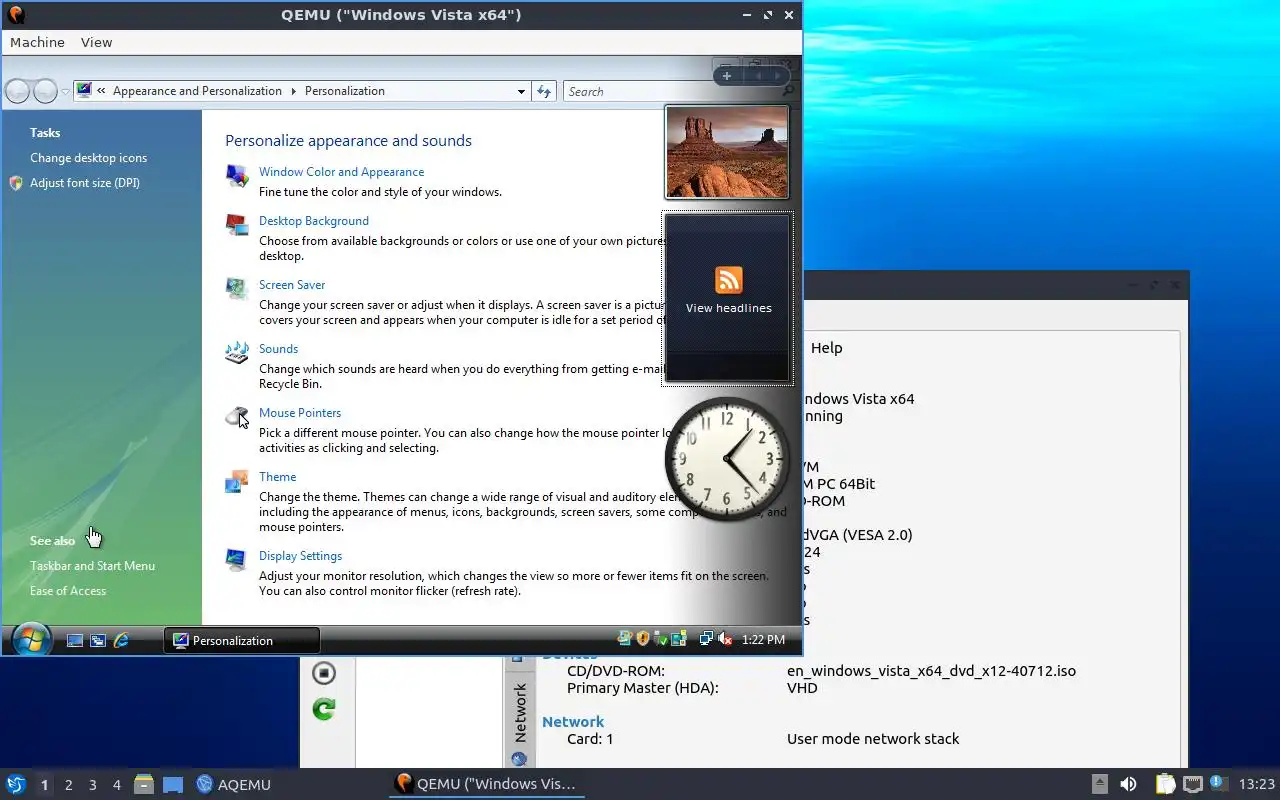Launch Internet Explorer from quick launch
1280x800 pixels.
[x=122, y=640]
